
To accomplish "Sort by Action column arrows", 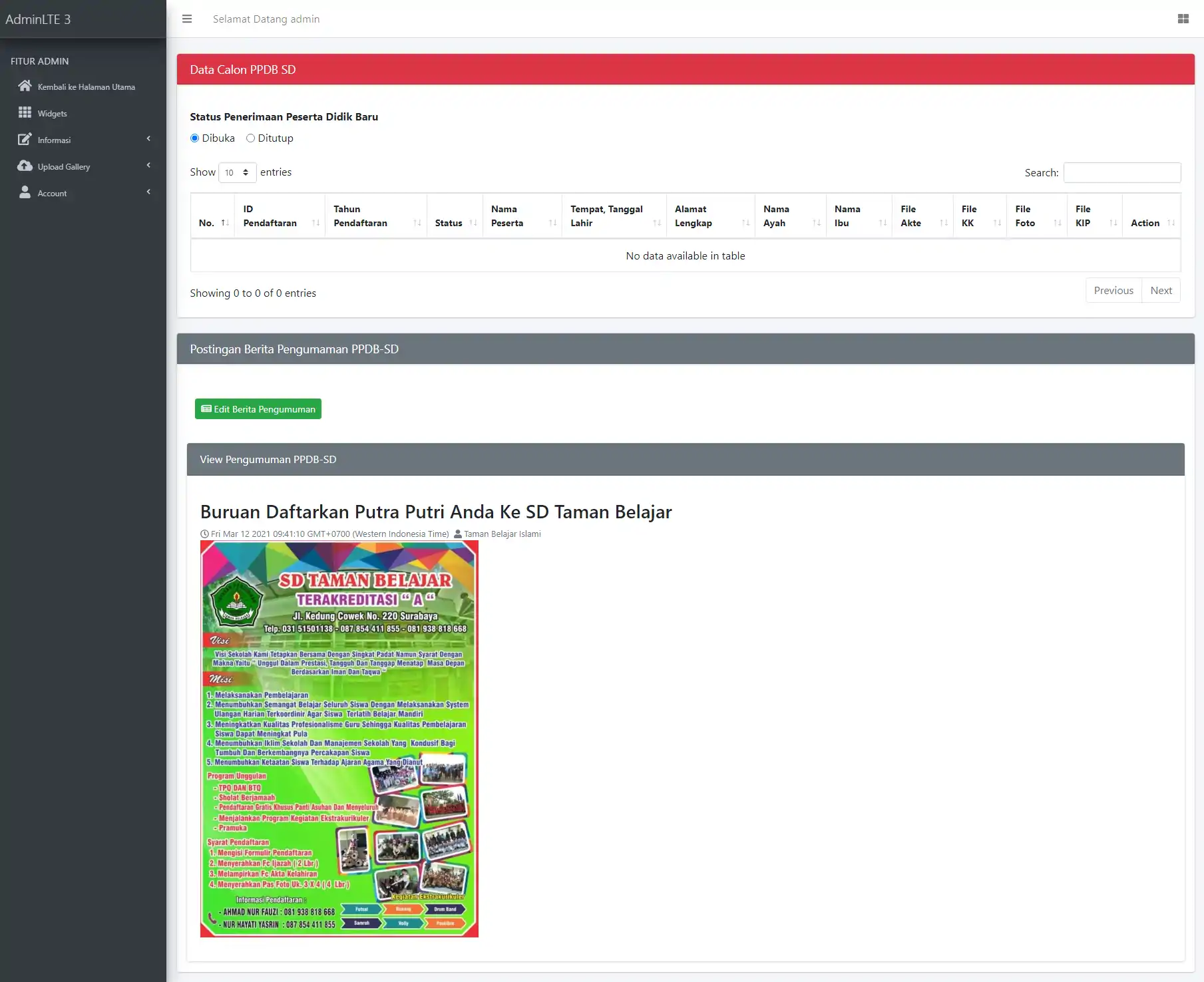I will (1171, 223).
